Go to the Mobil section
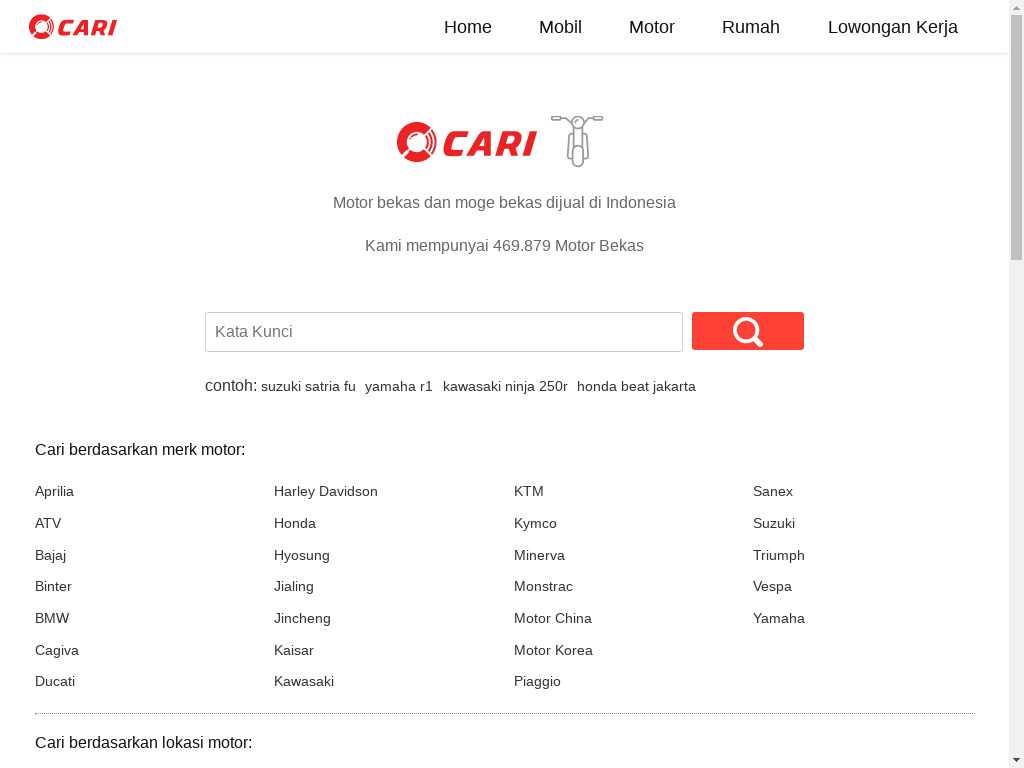The width and height of the screenshot is (1024, 768). tap(560, 27)
